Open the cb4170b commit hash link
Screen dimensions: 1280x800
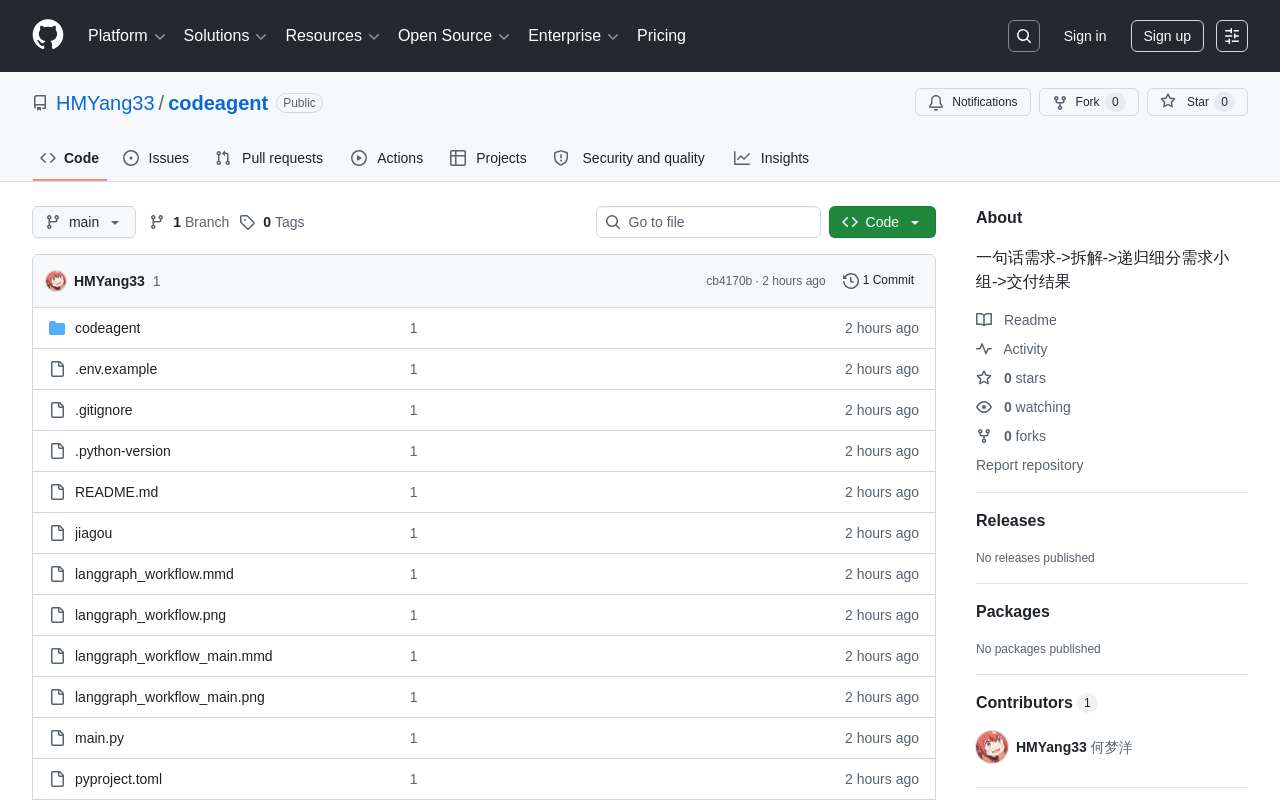729,281
